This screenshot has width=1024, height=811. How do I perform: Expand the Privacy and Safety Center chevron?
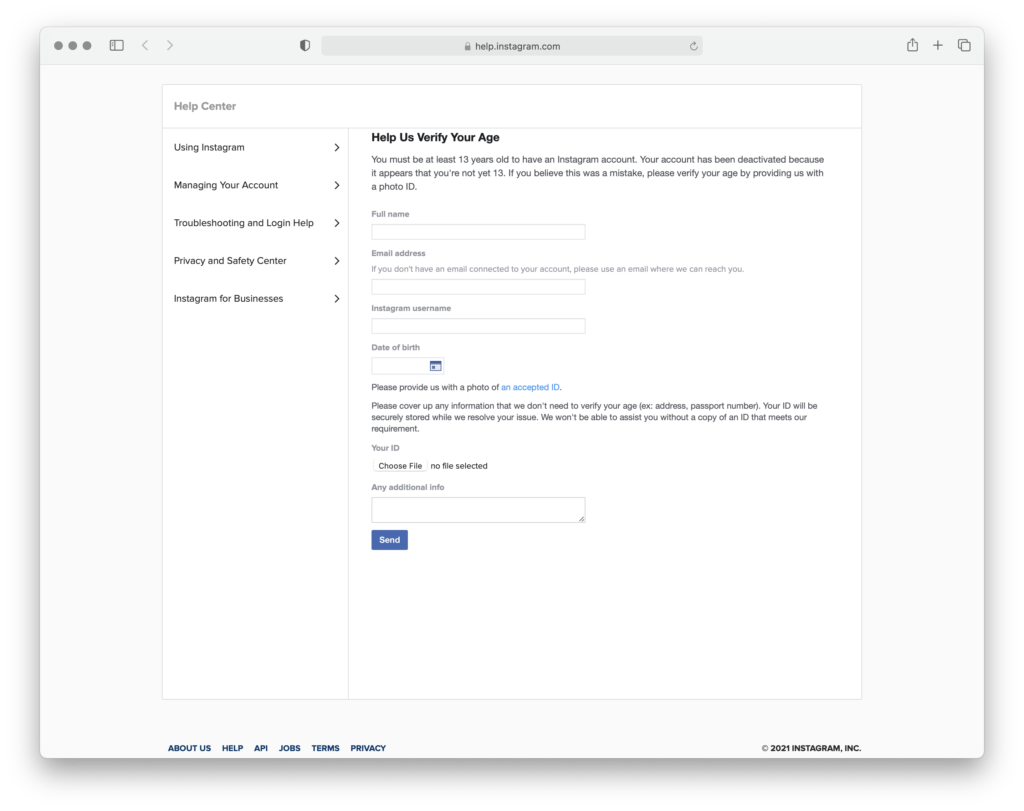pos(337,261)
